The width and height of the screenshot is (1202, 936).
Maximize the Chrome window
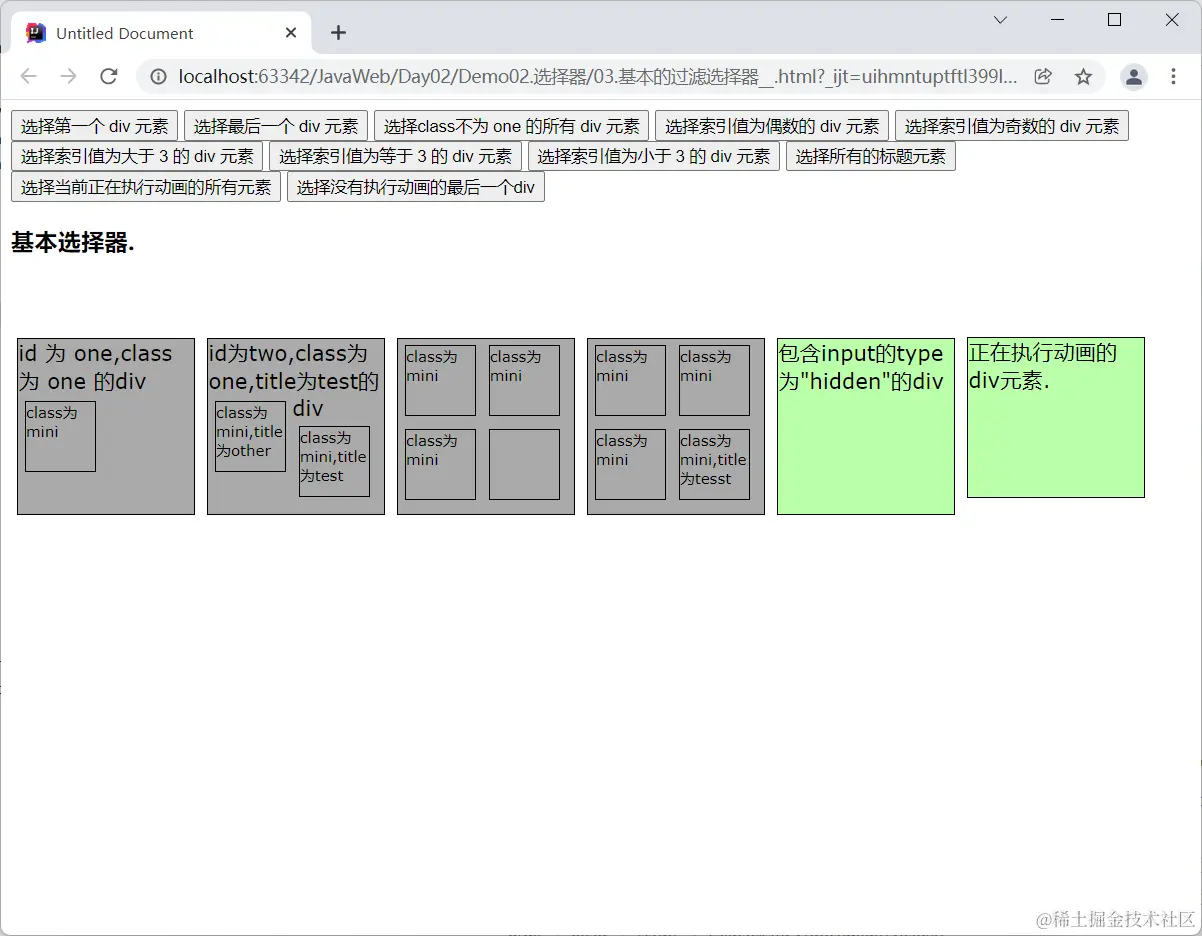[1115, 20]
